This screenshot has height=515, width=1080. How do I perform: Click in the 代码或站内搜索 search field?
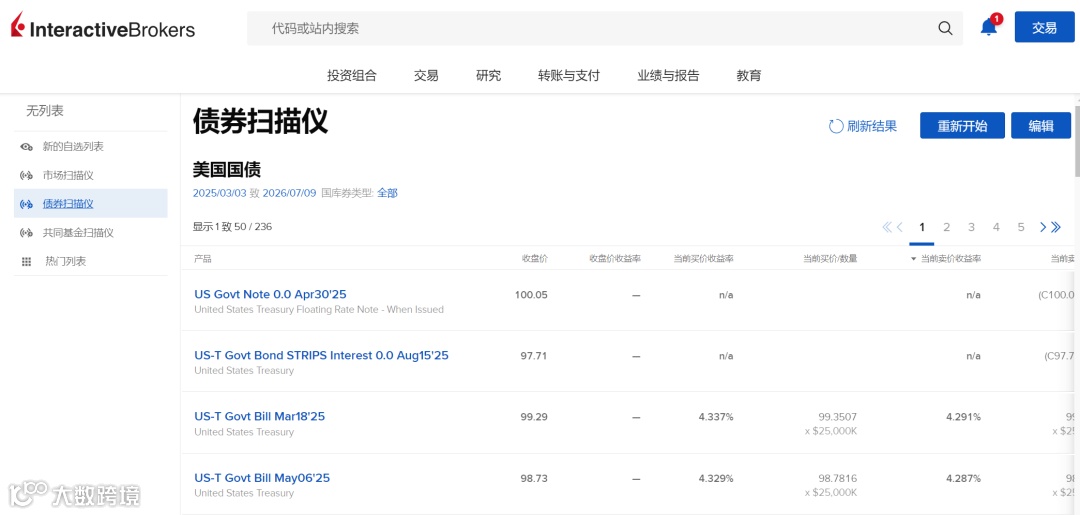pos(605,28)
